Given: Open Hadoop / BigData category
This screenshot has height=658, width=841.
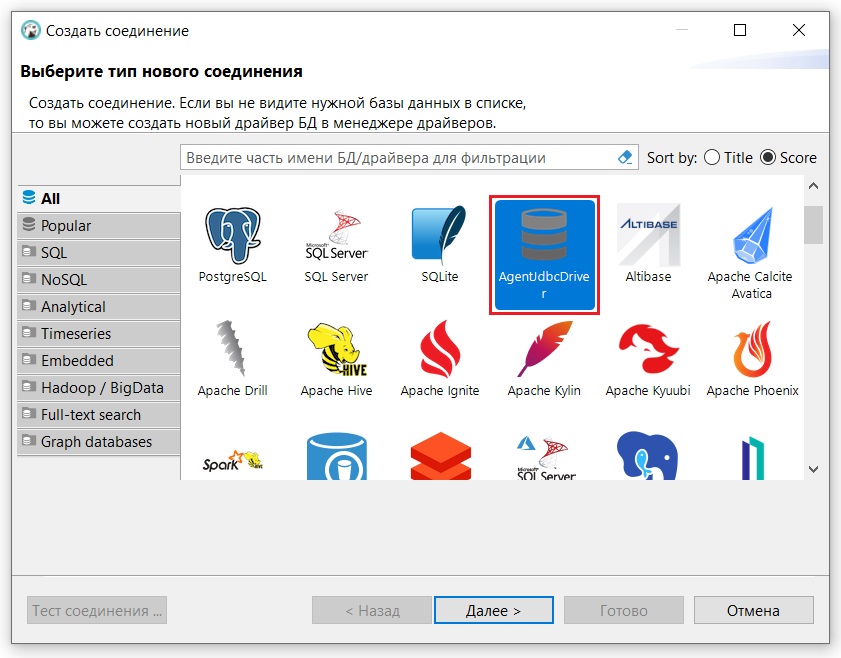Looking at the screenshot, I should pyautogui.click(x=99, y=388).
